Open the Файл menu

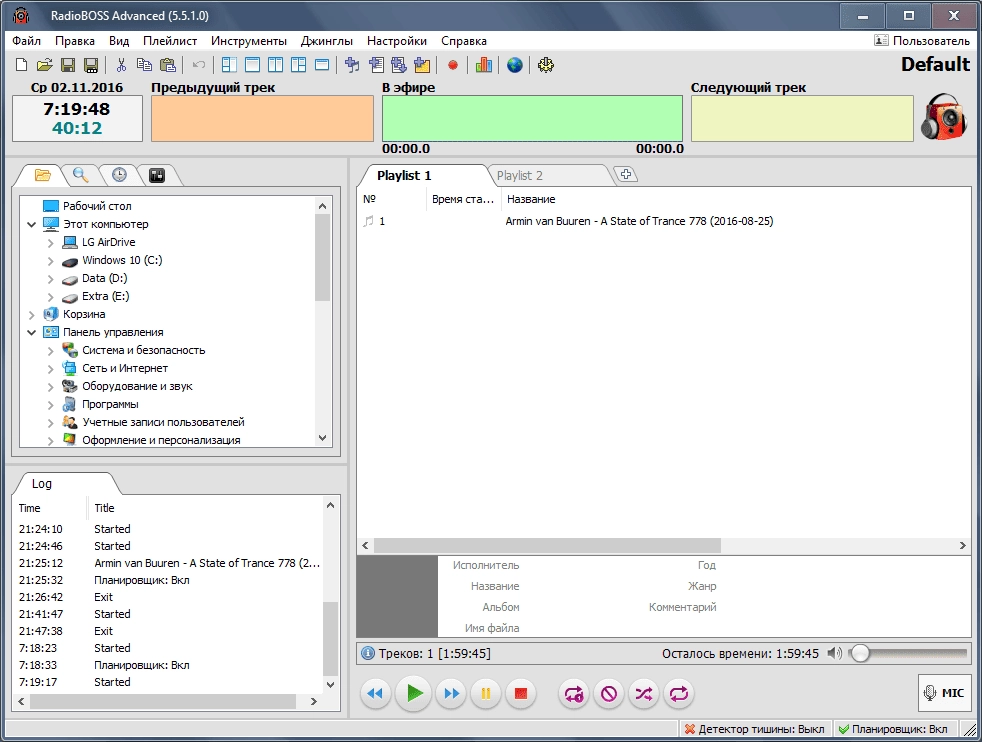(x=26, y=41)
